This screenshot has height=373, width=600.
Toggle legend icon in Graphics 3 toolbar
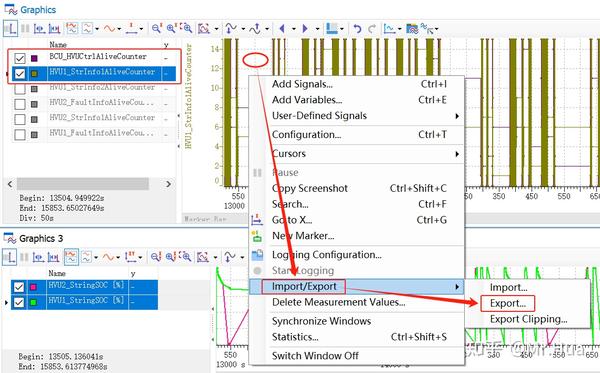tap(10, 257)
